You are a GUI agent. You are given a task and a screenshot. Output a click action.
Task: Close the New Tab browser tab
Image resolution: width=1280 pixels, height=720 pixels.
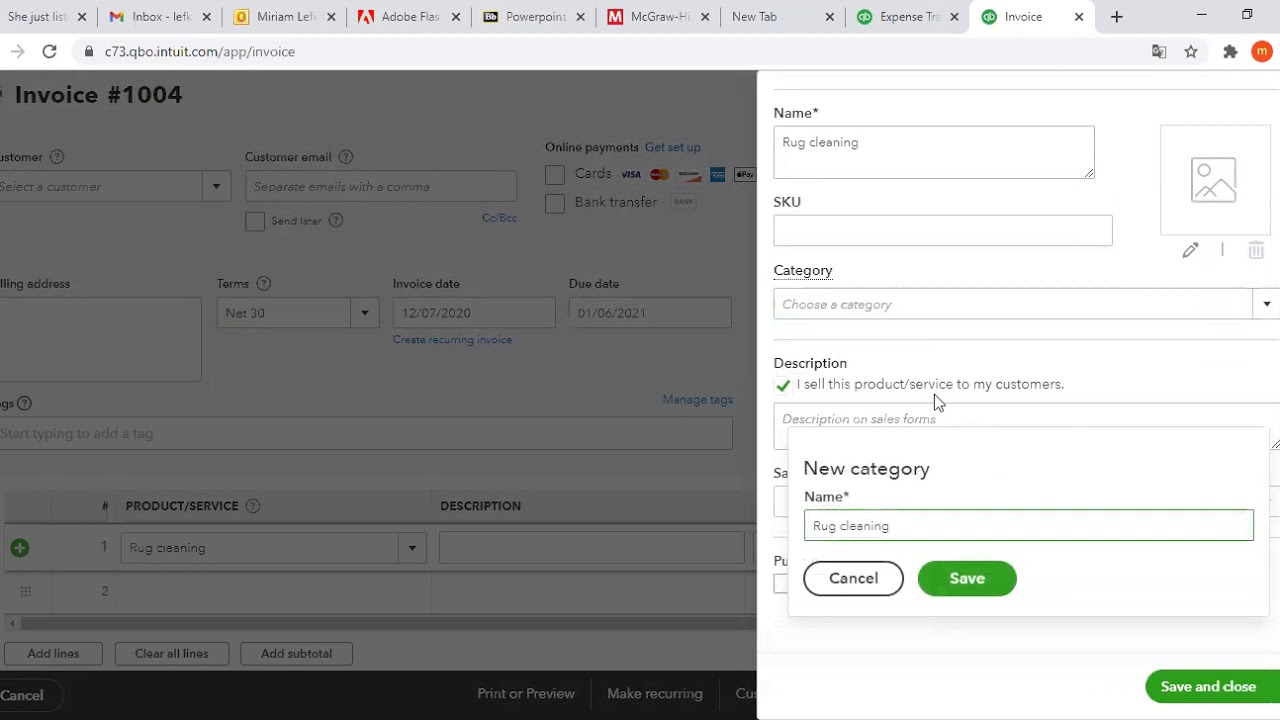click(831, 17)
